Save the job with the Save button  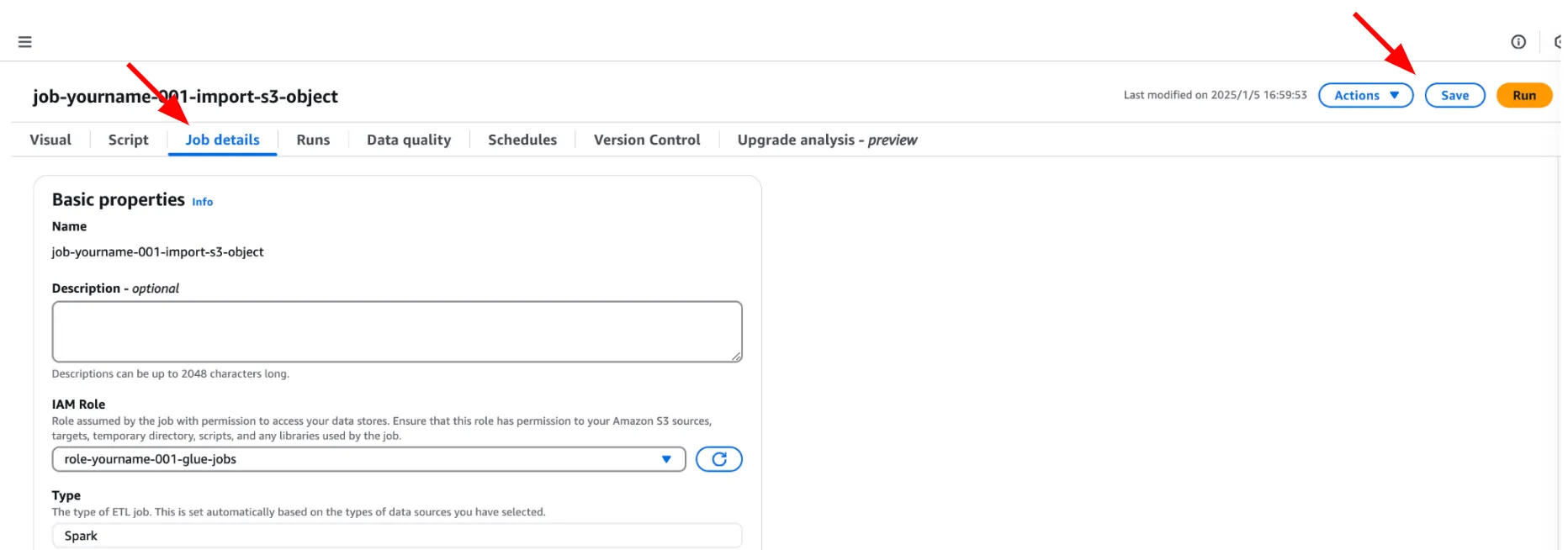(x=1454, y=96)
